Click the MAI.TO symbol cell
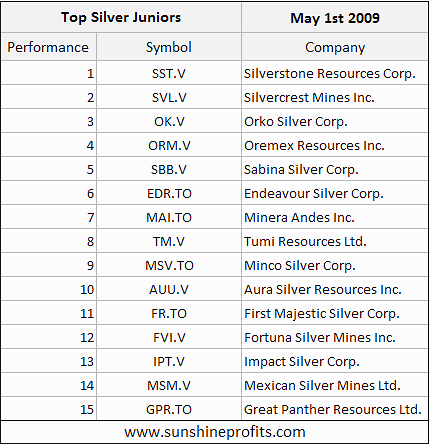 [x=169, y=217]
